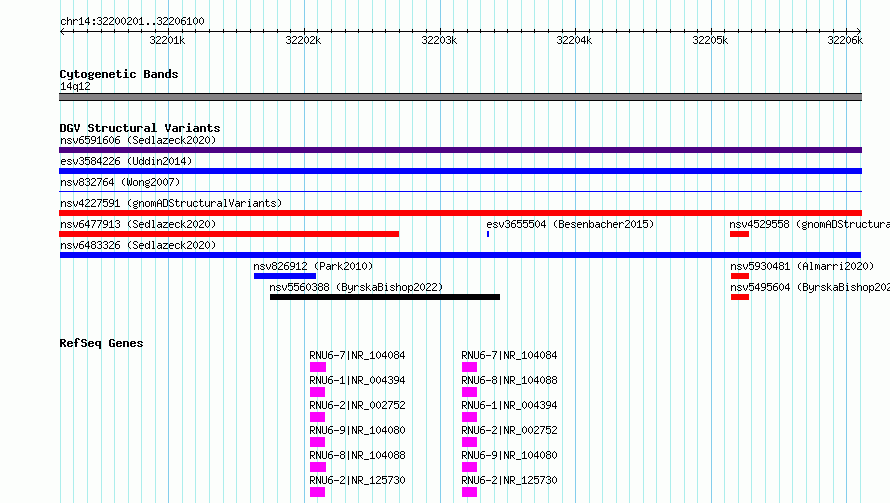Click the black nsv5560388 (ByrskaBishop2022) bar
Image resolution: width=890 pixels, height=503 pixels.
coord(385,297)
